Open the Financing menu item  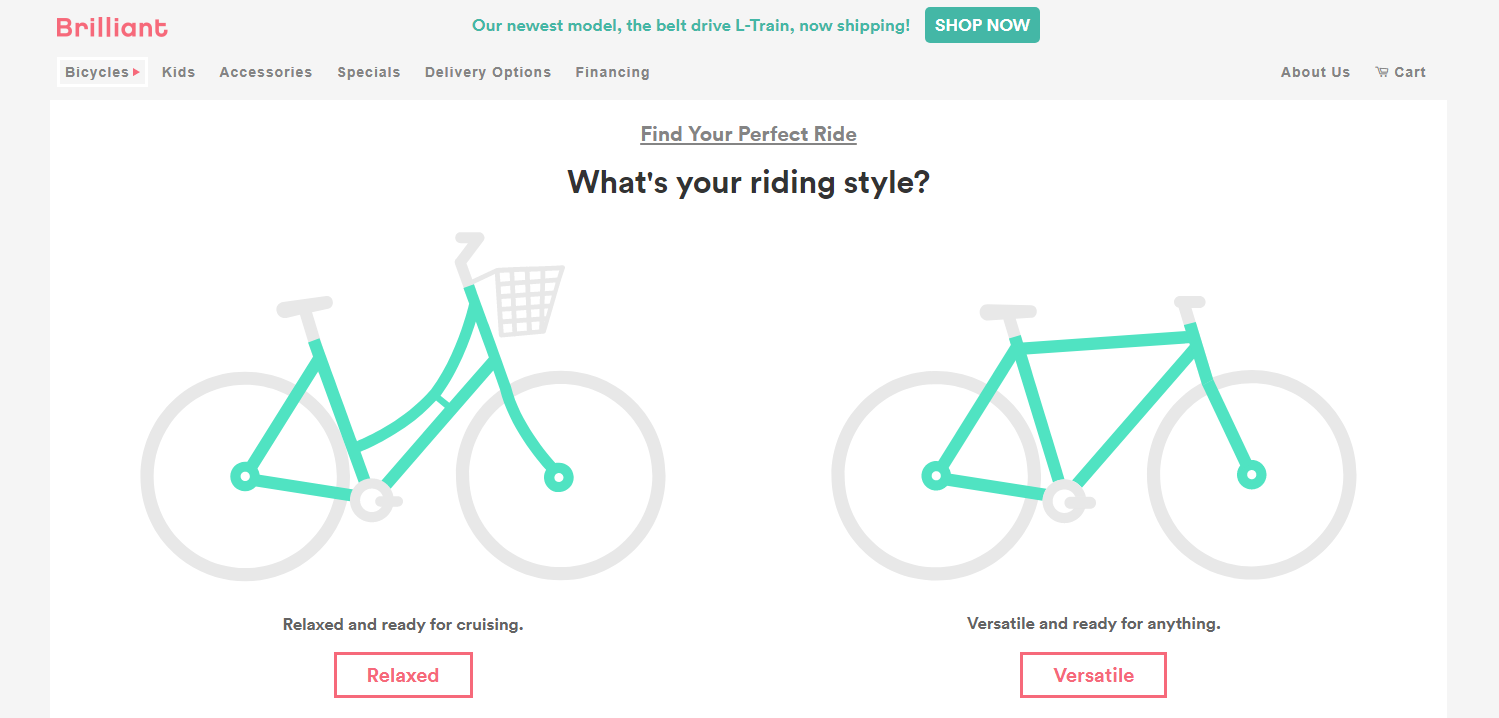tap(612, 72)
